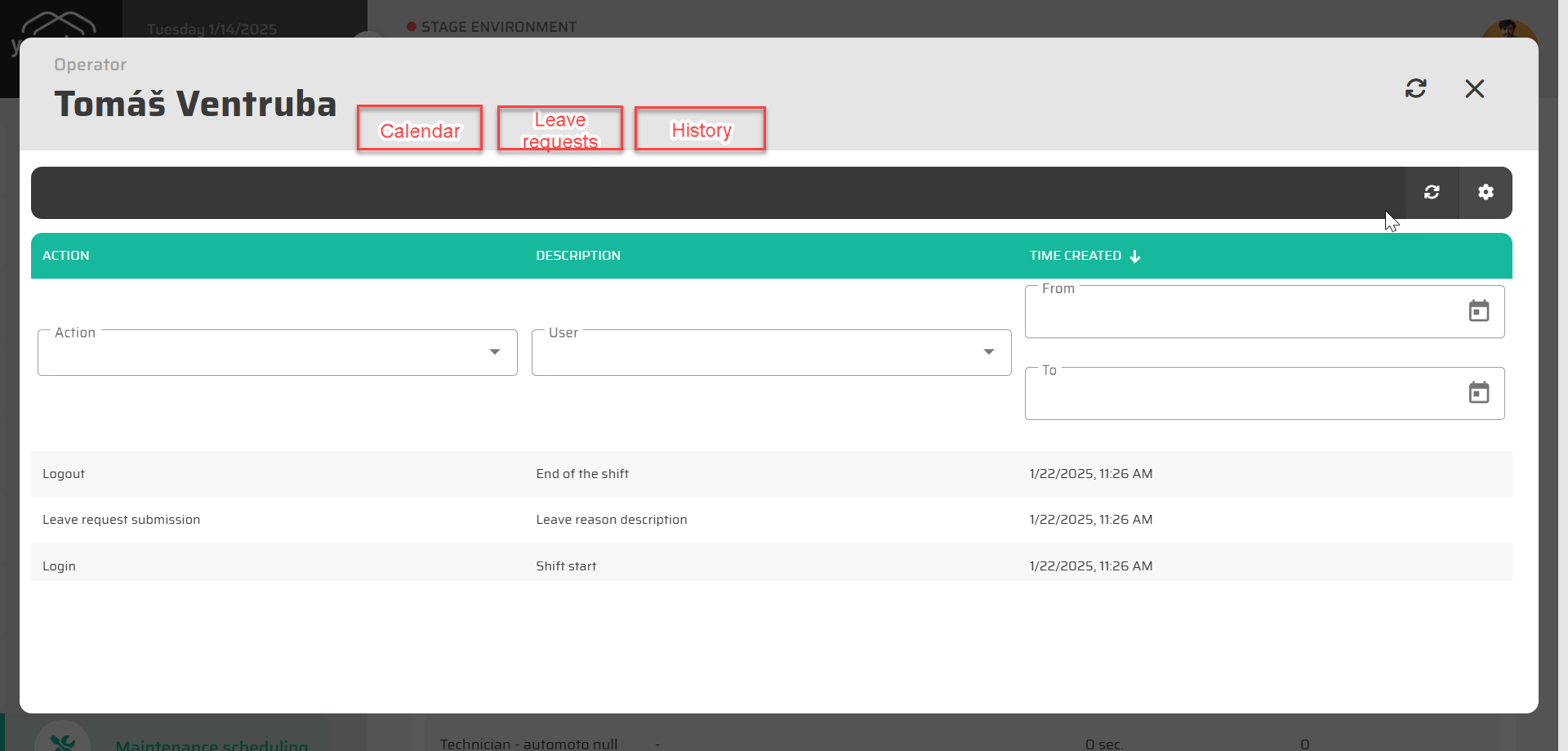1568x751 pixels.
Task: Switch to the Calendar tab
Action: pos(420,129)
